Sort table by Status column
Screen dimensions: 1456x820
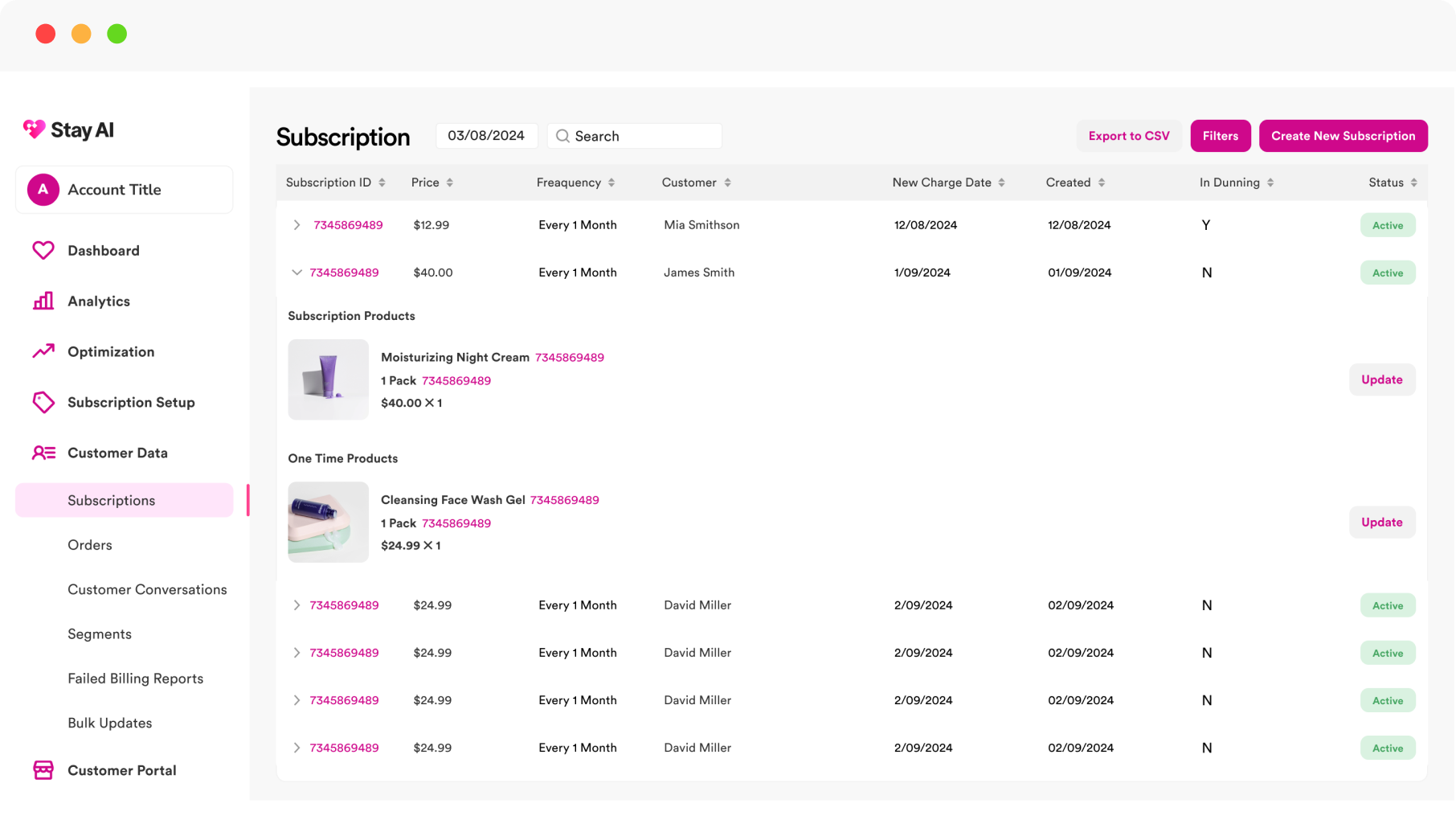[1413, 182]
